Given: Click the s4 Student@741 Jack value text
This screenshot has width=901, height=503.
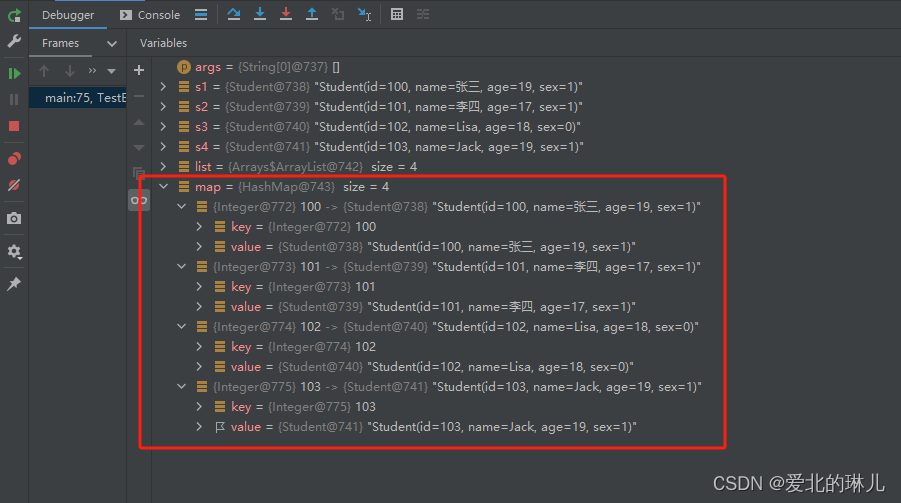Looking at the screenshot, I should coord(450,147).
